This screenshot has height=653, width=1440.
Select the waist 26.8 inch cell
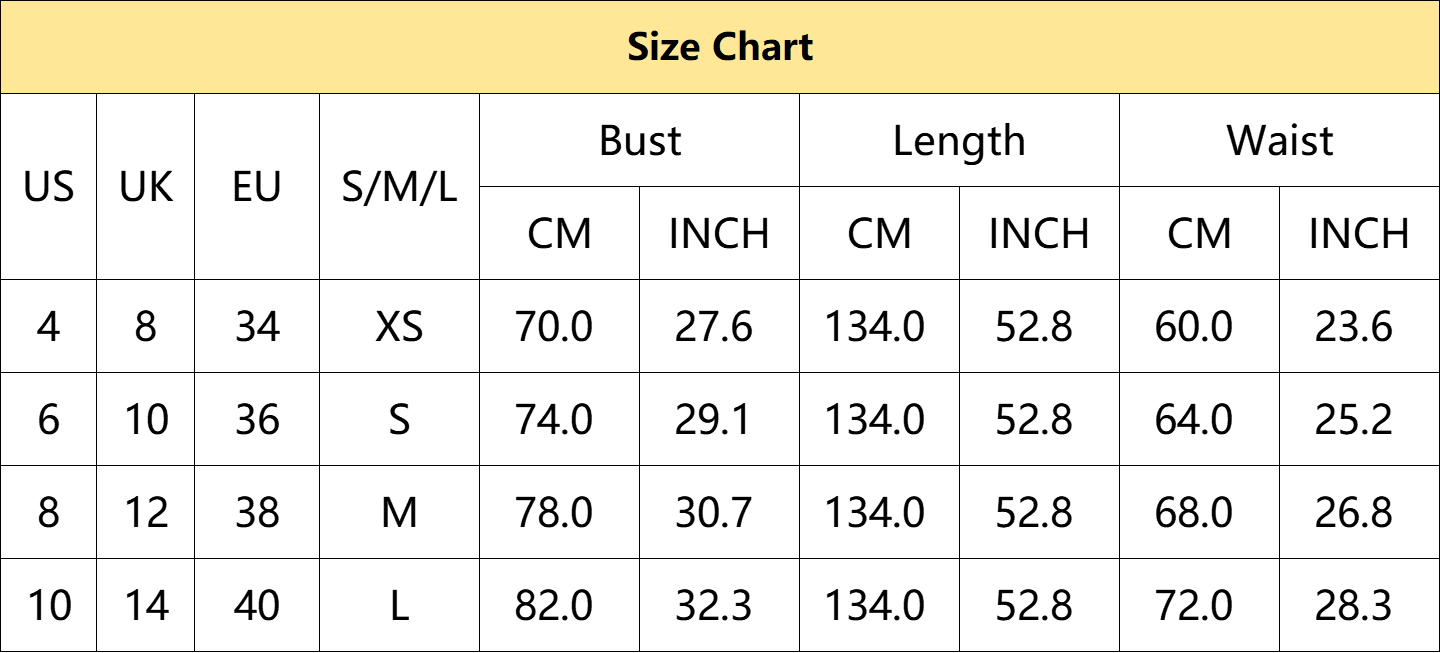pos(1360,513)
